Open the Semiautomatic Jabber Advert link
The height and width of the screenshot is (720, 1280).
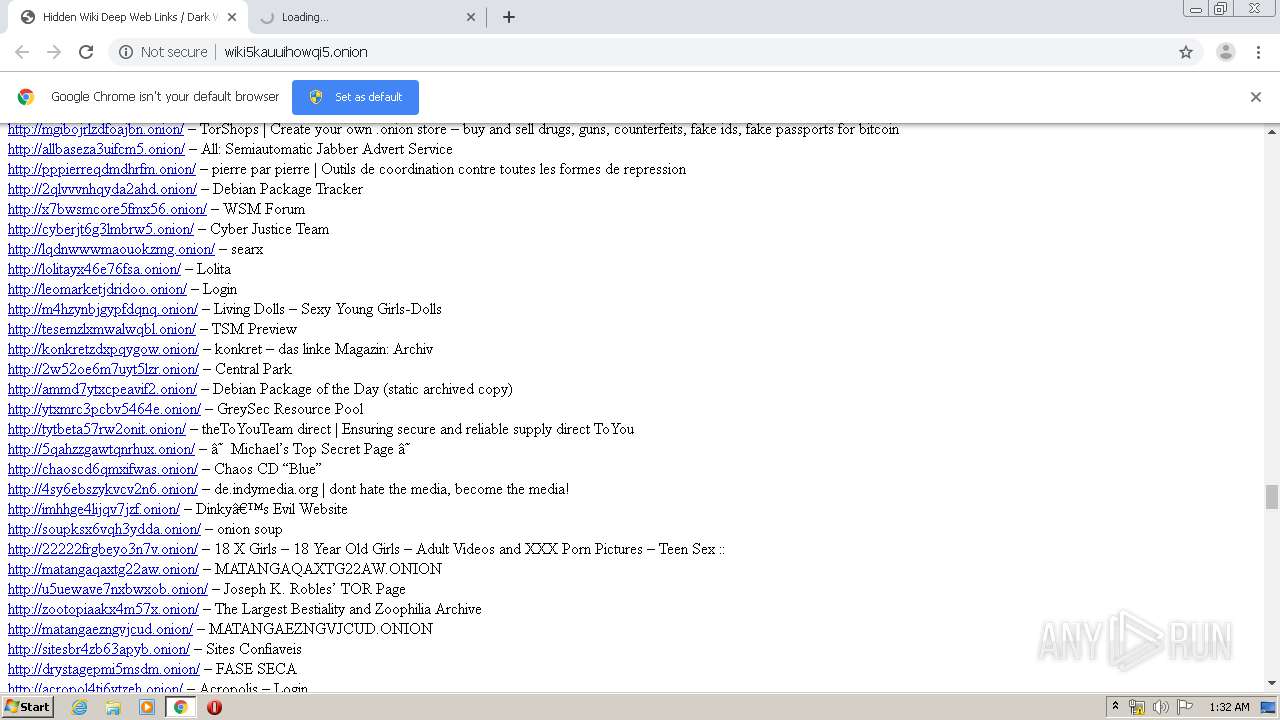coord(97,149)
